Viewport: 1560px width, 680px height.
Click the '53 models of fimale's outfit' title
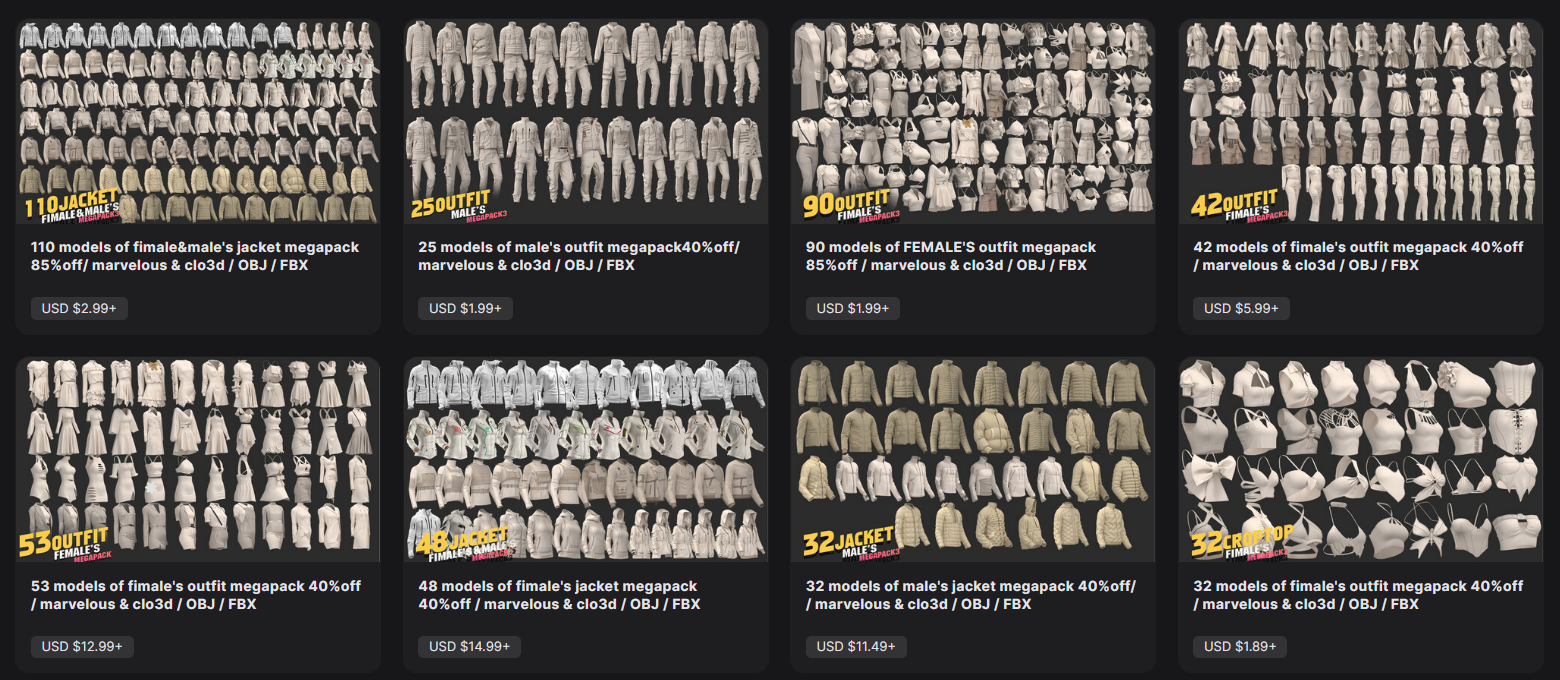point(196,595)
